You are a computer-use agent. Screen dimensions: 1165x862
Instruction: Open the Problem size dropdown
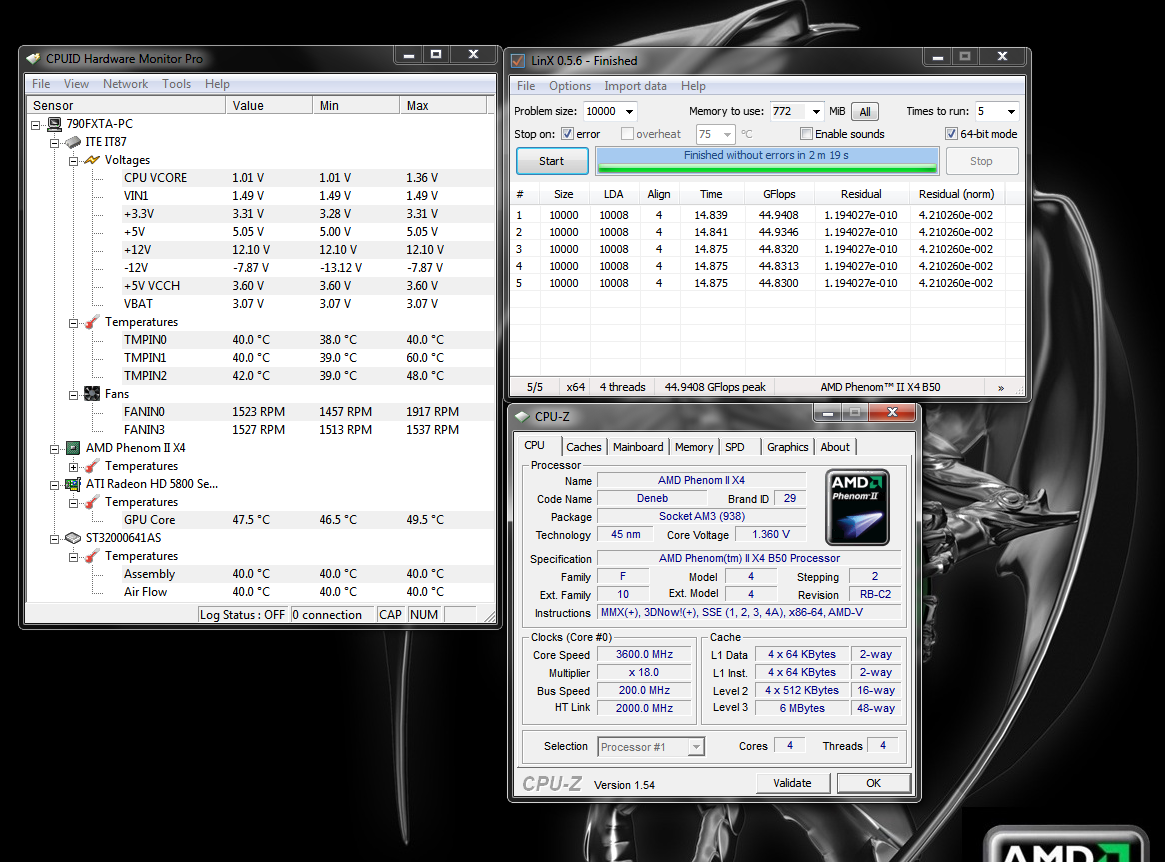pyautogui.click(x=629, y=111)
